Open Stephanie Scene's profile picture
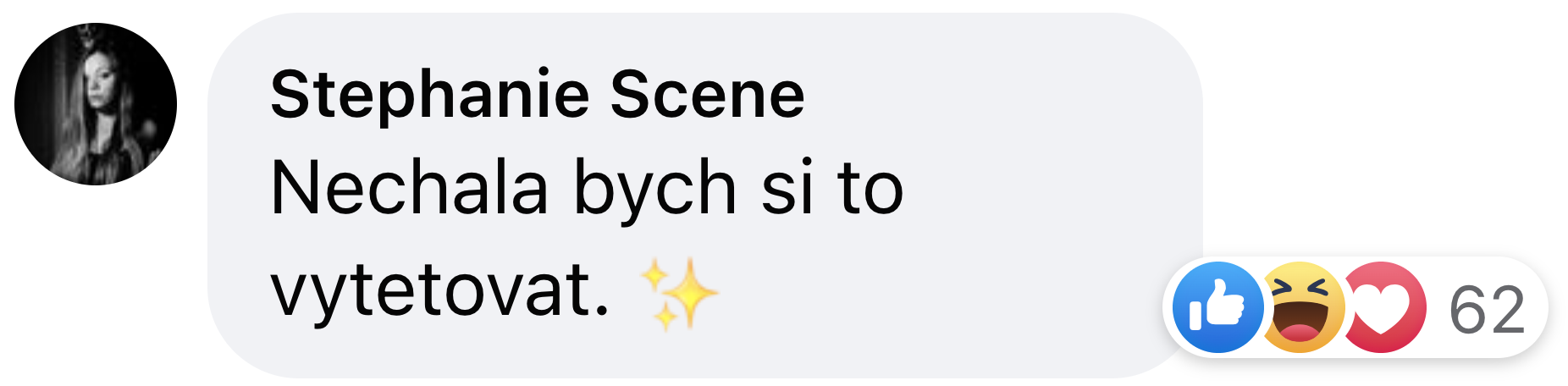1568x386 pixels. tap(96, 104)
